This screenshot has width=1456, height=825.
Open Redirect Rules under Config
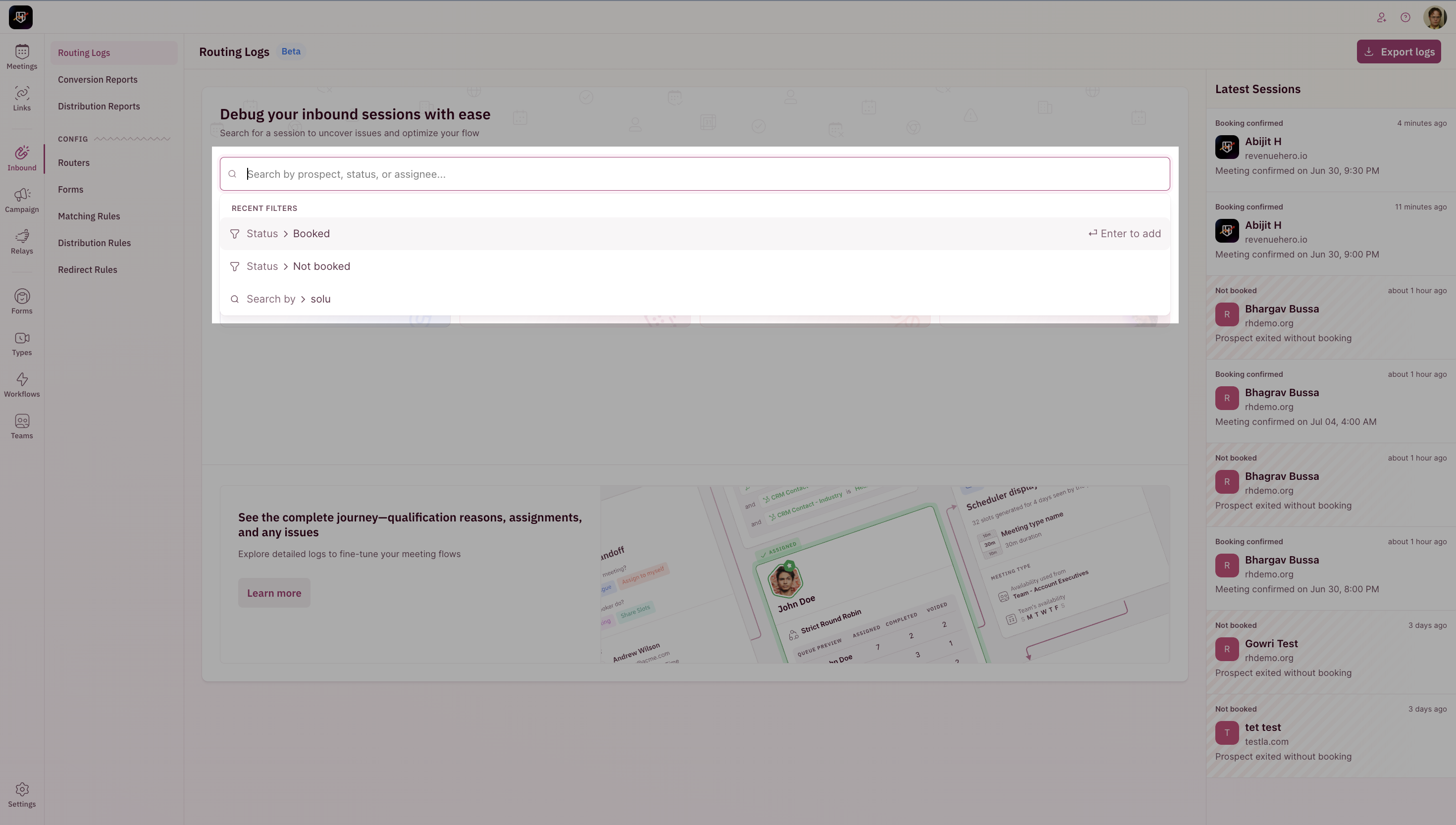pyautogui.click(x=114, y=270)
